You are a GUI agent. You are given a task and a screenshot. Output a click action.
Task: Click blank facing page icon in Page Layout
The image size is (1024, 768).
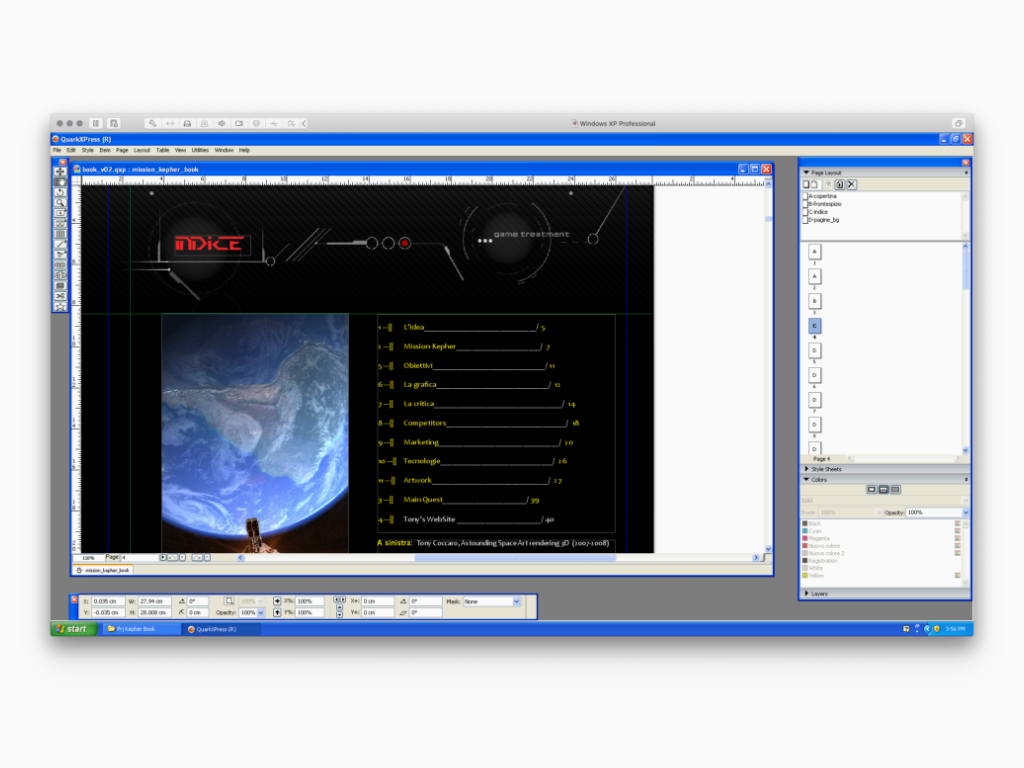pyautogui.click(x=814, y=185)
